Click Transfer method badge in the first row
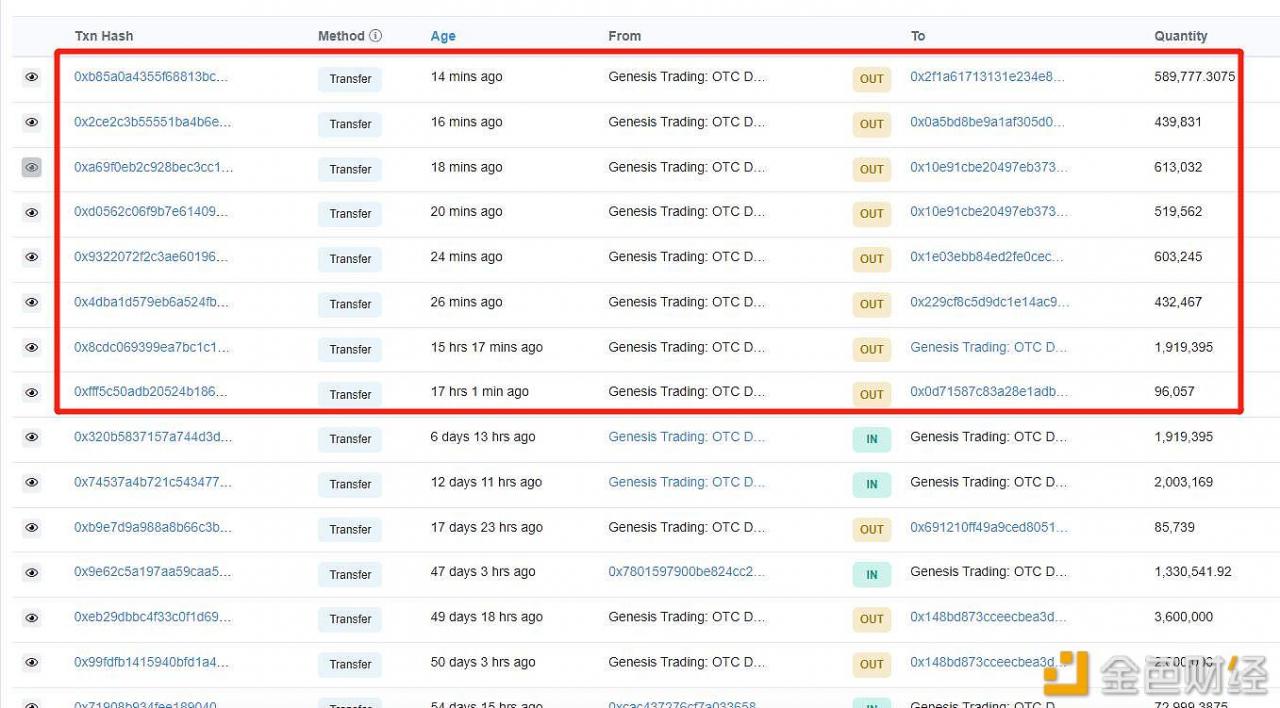This screenshot has height=708, width=1280. coord(350,79)
